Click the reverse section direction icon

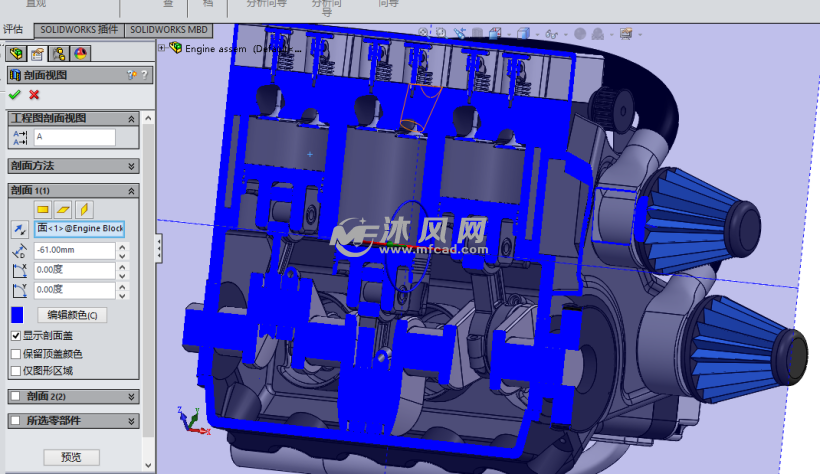click(19, 230)
